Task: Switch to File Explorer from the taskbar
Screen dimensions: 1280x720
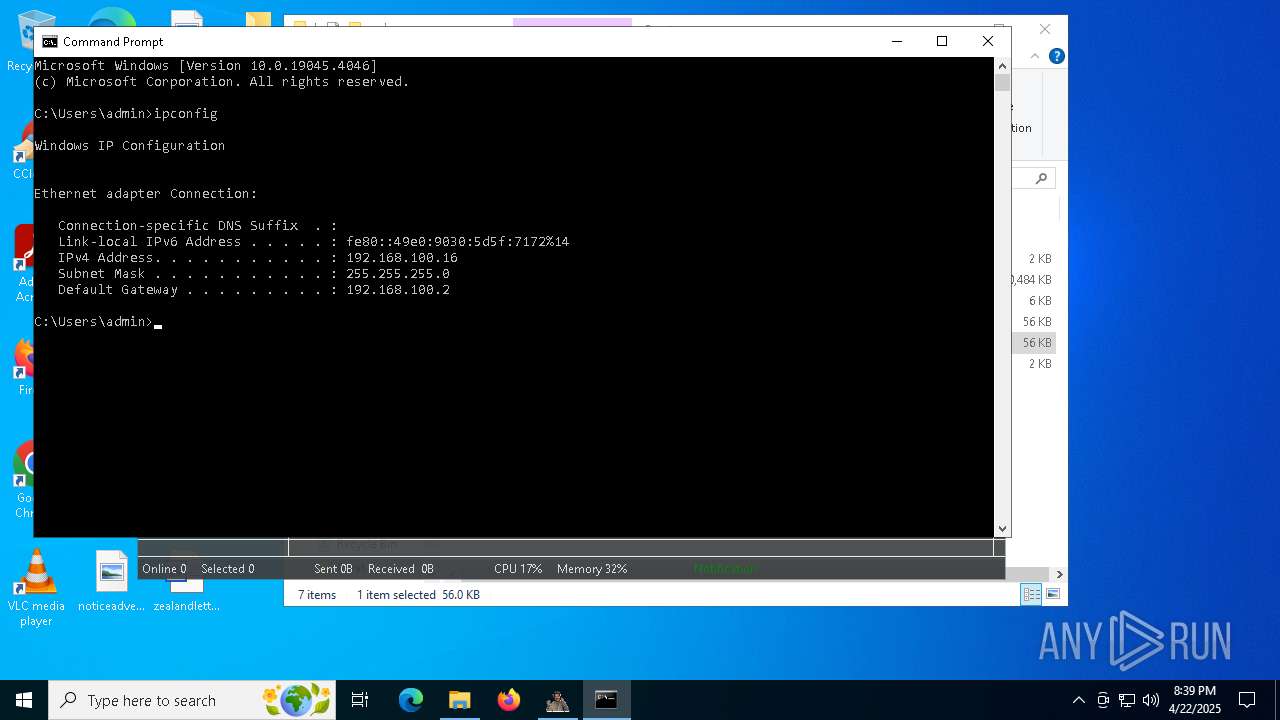Action: pyautogui.click(x=459, y=700)
